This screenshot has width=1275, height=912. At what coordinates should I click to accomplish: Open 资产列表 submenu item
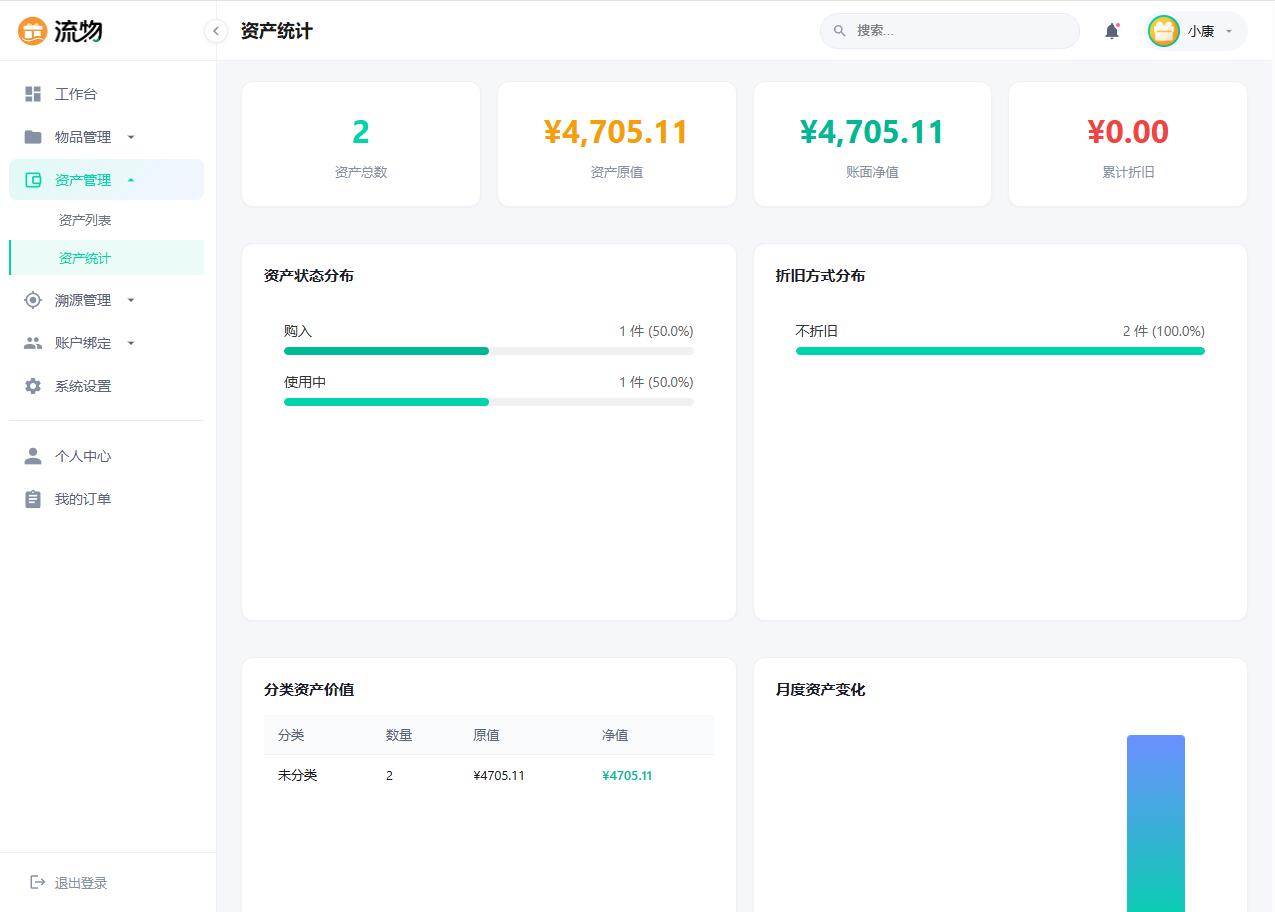point(106,220)
